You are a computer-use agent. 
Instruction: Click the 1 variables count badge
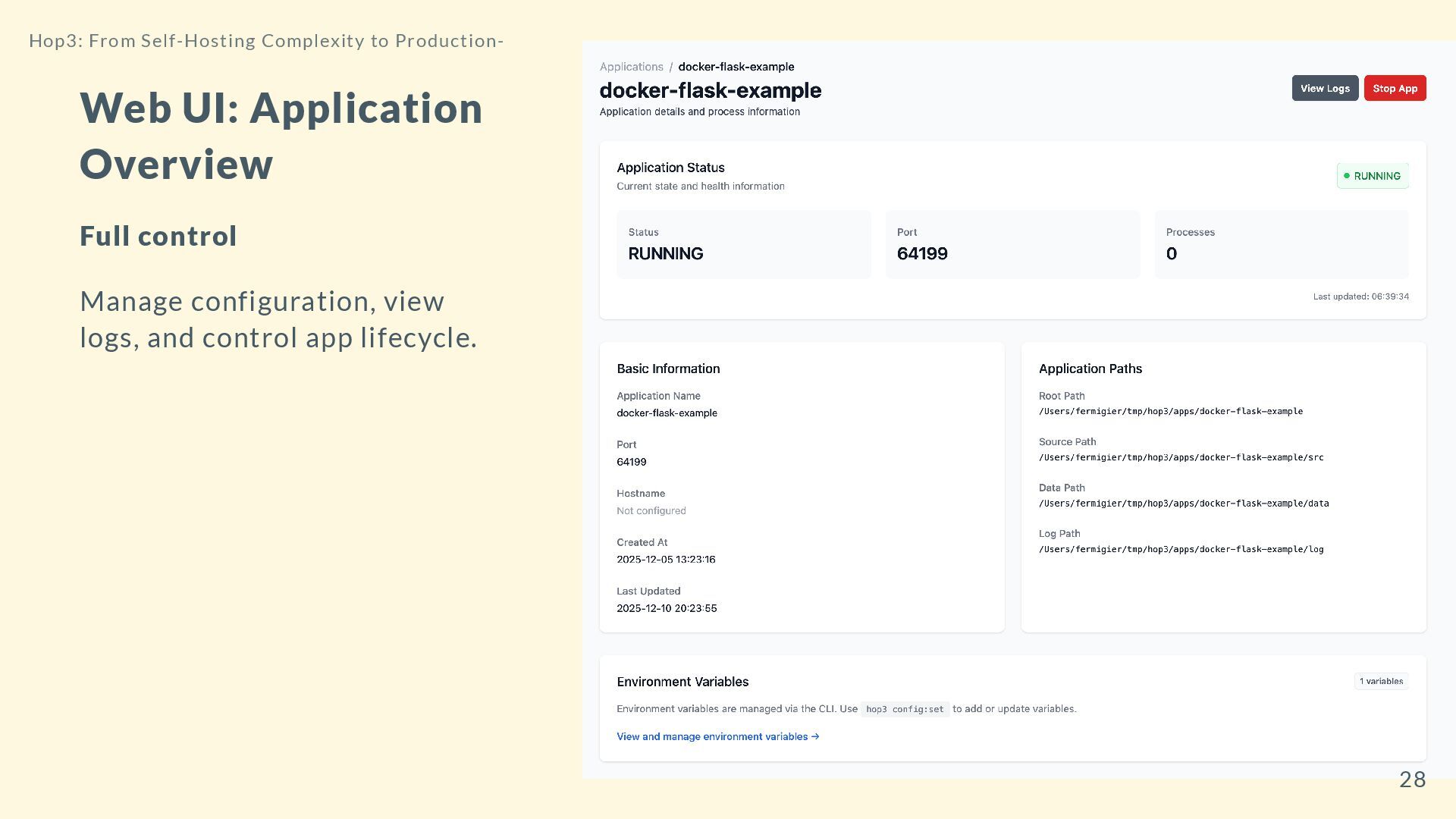point(1380,681)
